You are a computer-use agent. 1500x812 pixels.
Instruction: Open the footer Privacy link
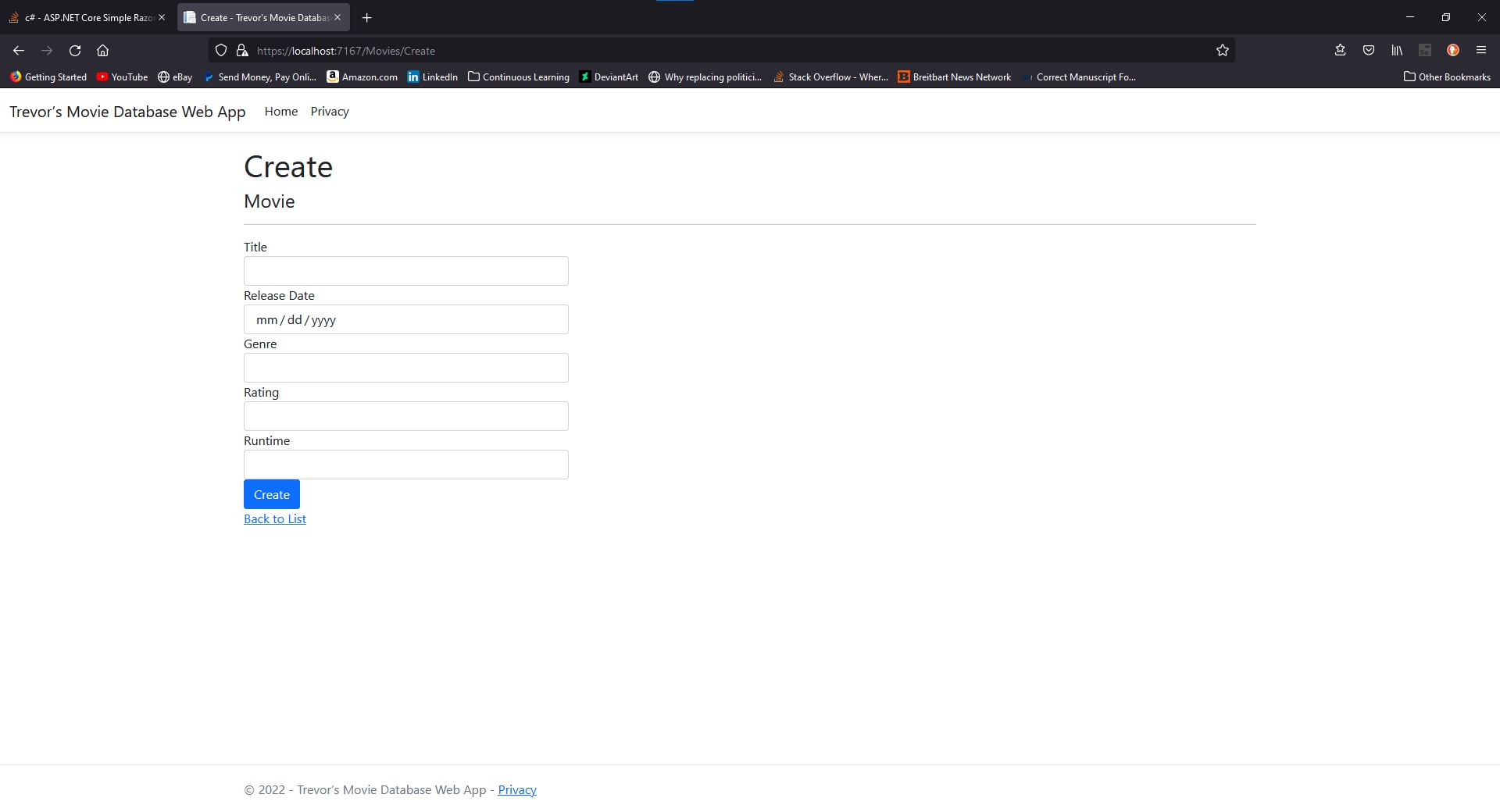[517, 790]
